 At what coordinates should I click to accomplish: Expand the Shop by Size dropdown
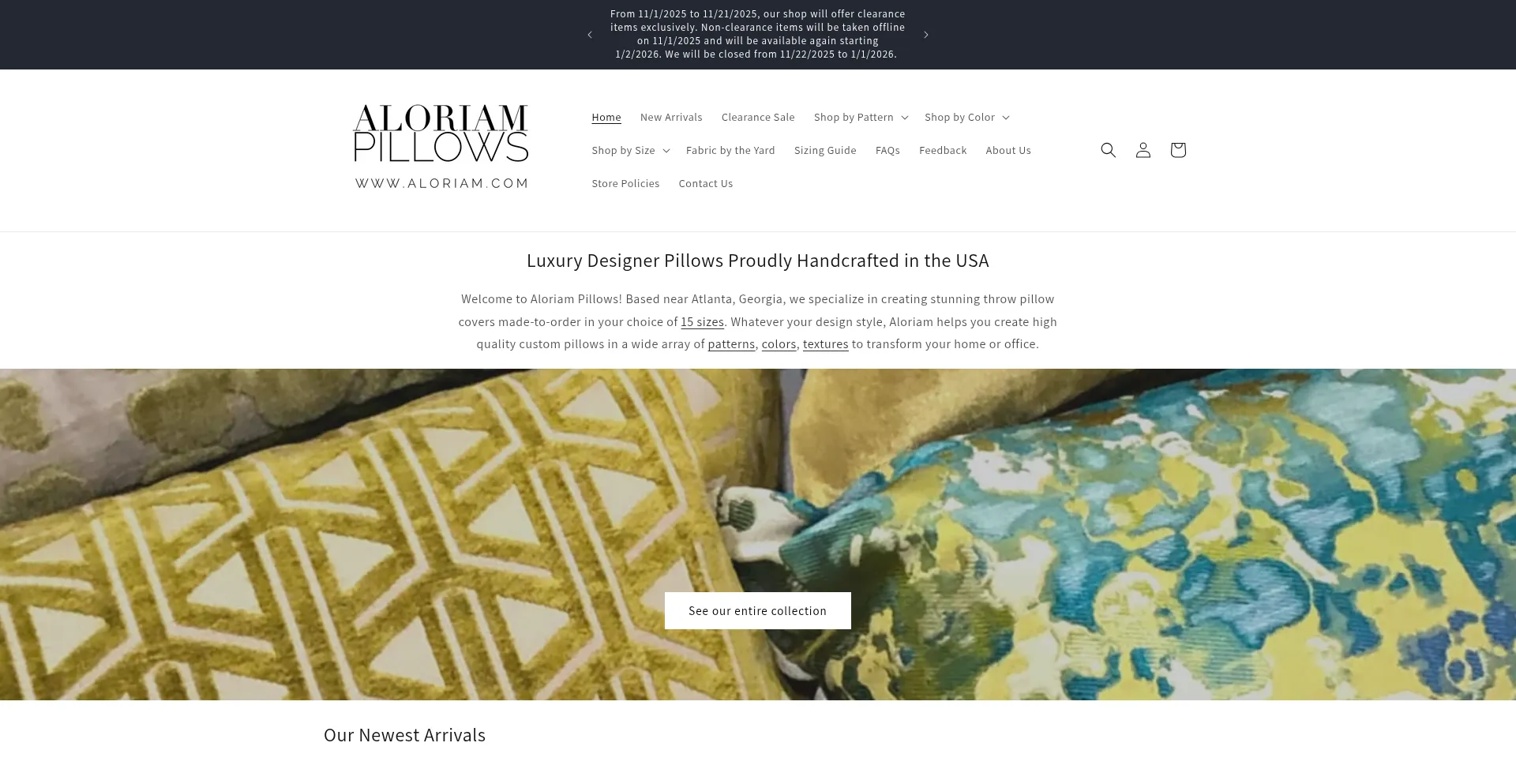click(x=630, y=150)
